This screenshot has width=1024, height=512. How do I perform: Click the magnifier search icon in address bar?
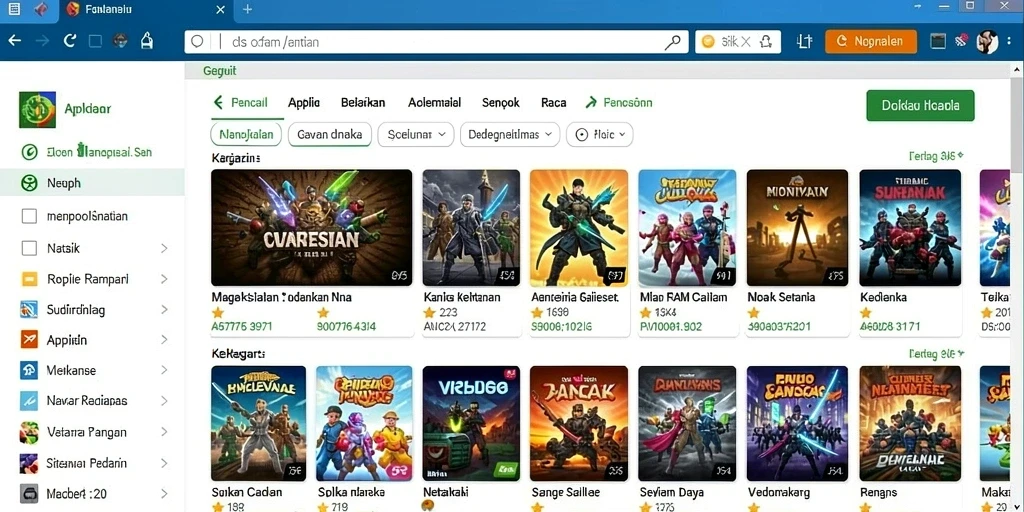click(672, 42)
